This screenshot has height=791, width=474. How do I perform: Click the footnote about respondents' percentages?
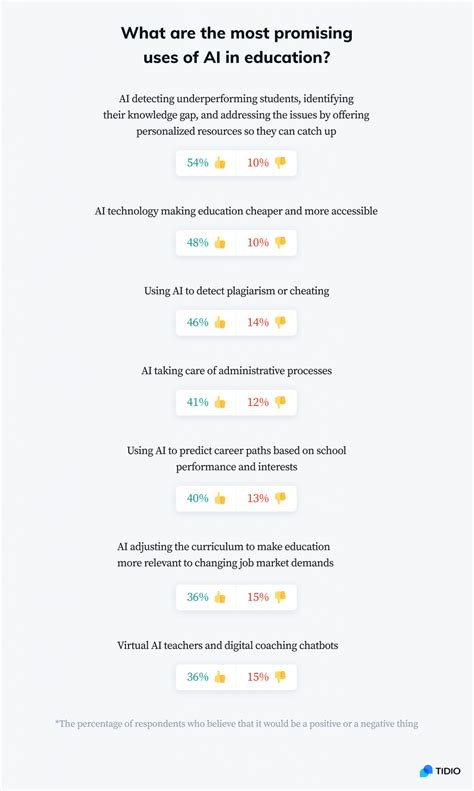236,724
